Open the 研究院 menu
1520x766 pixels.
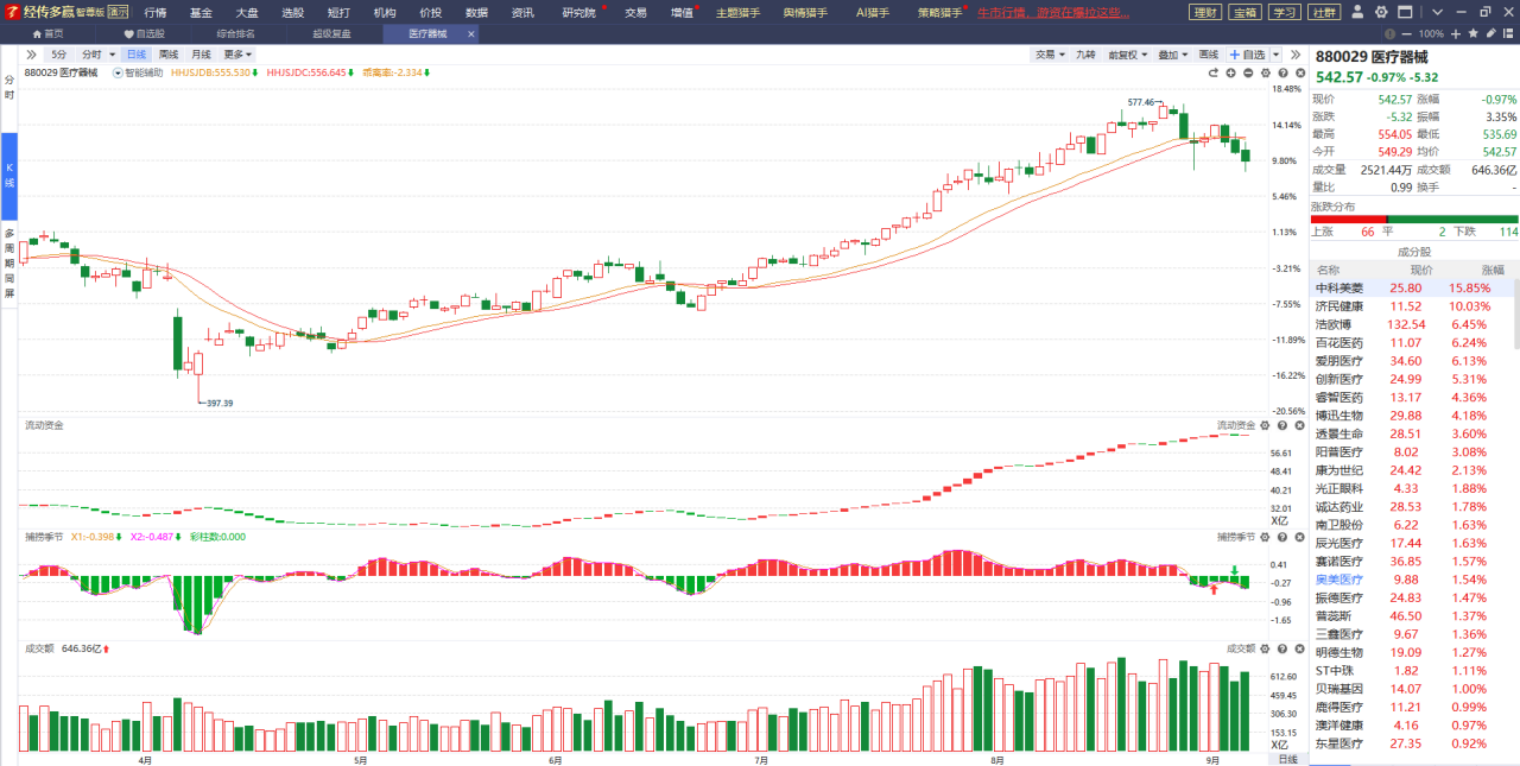click(578, 12)
